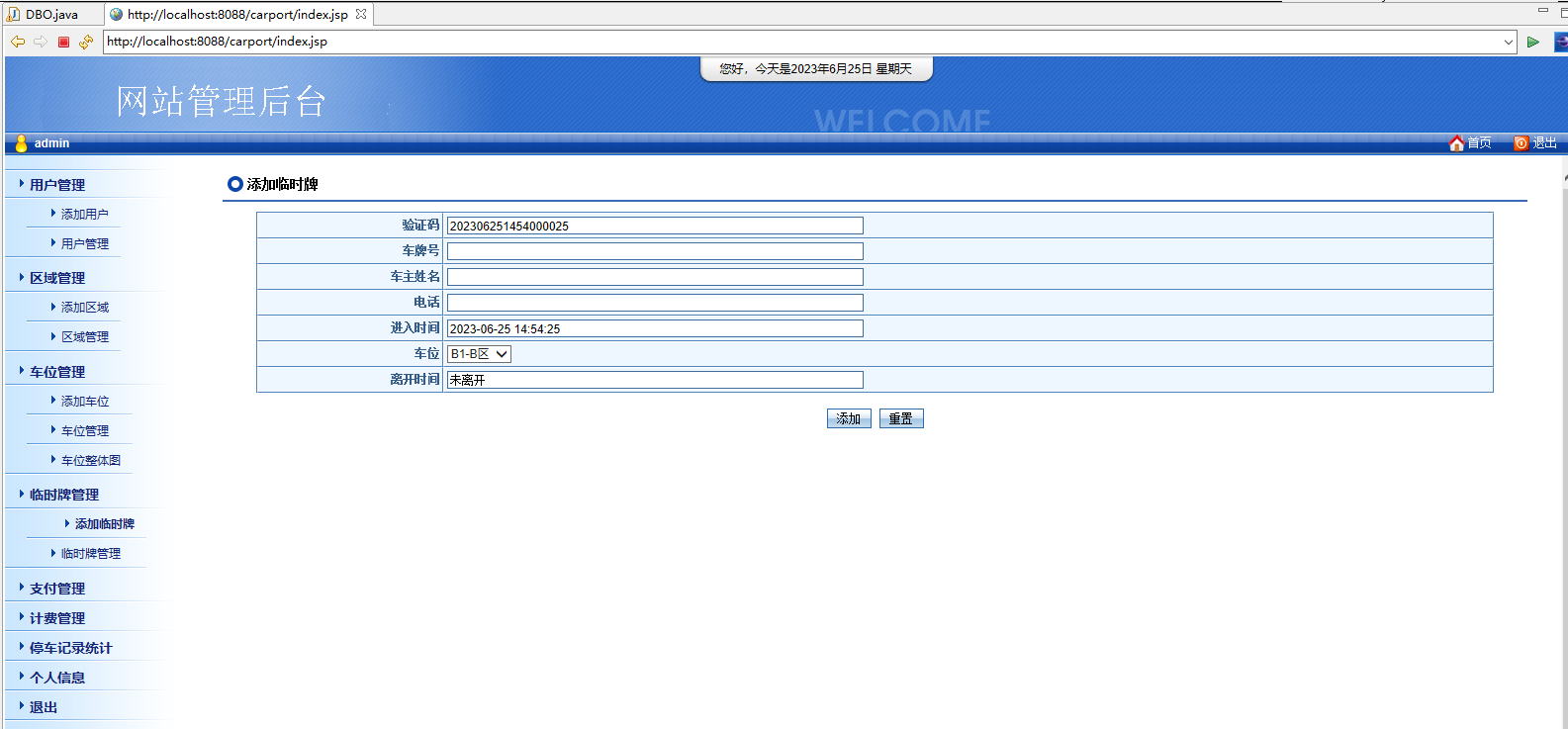Open the 车位整体图 submenu link

91,461
